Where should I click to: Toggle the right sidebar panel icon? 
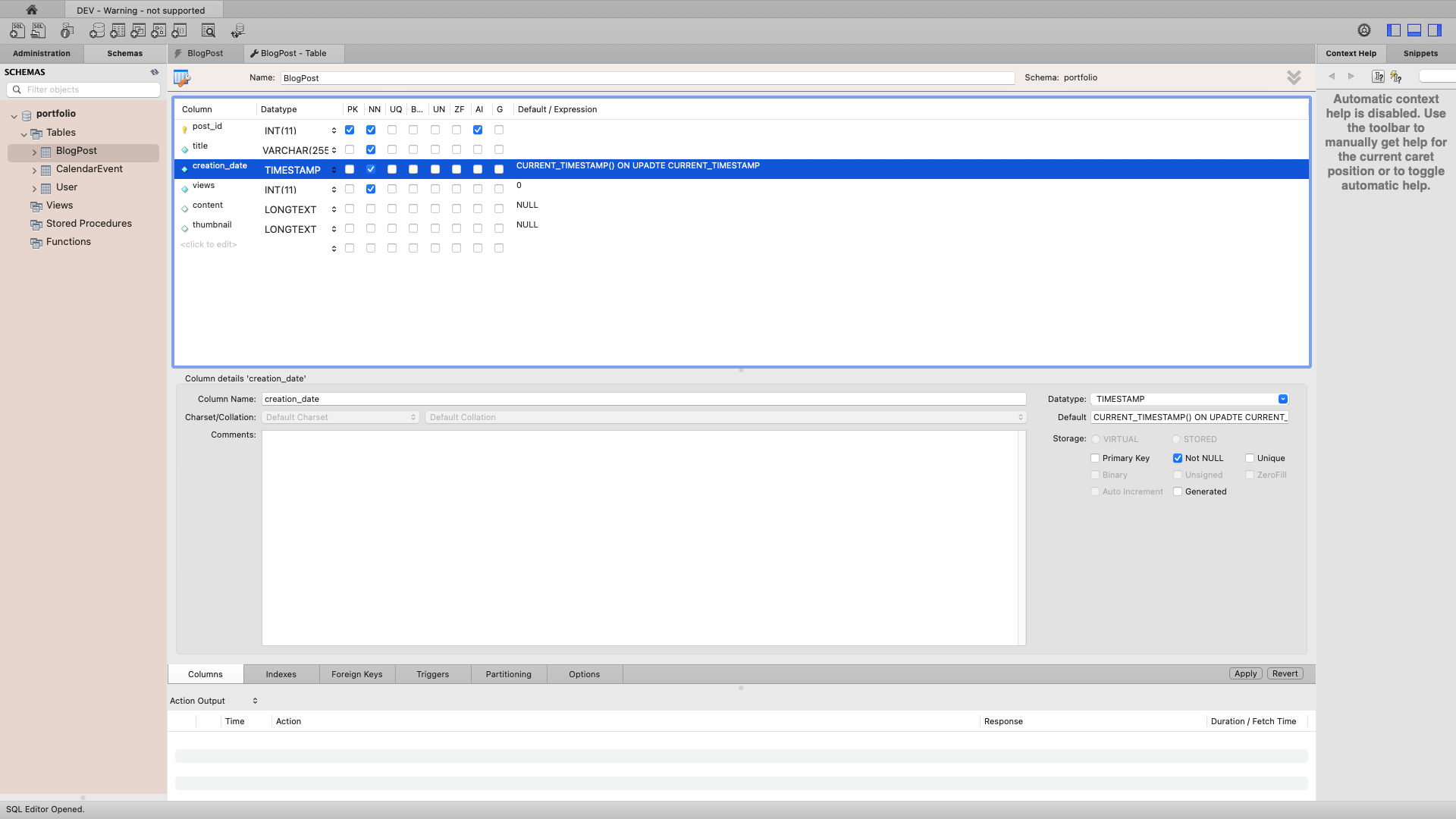click(1435, 30)
